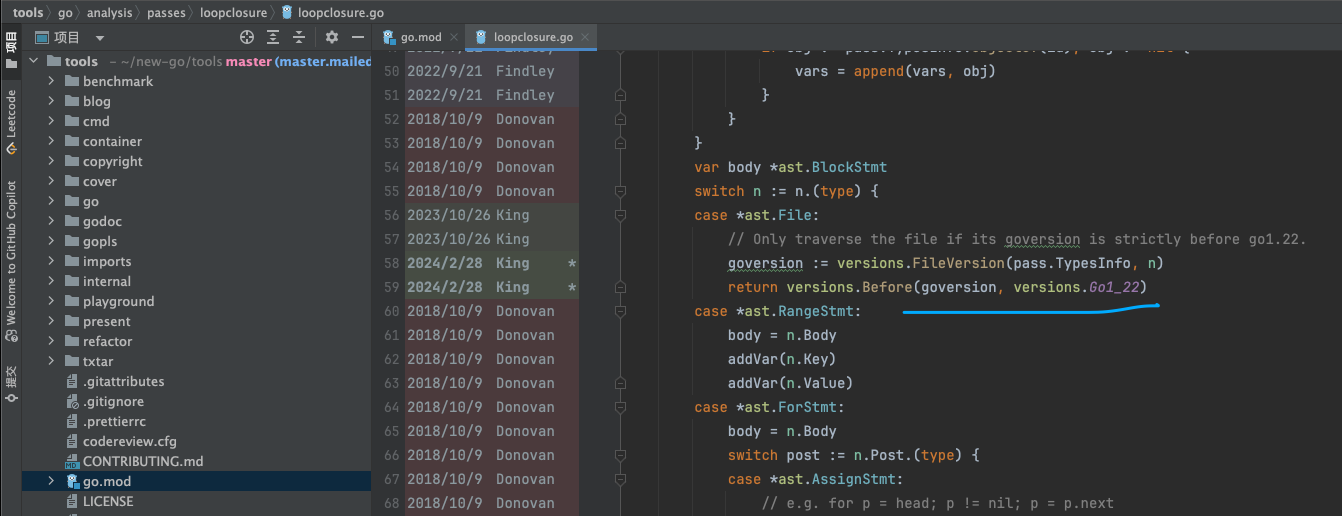1342x516 pixels.
Task: Hide the Project tool window with minus icon
Action: click(357, 37)
